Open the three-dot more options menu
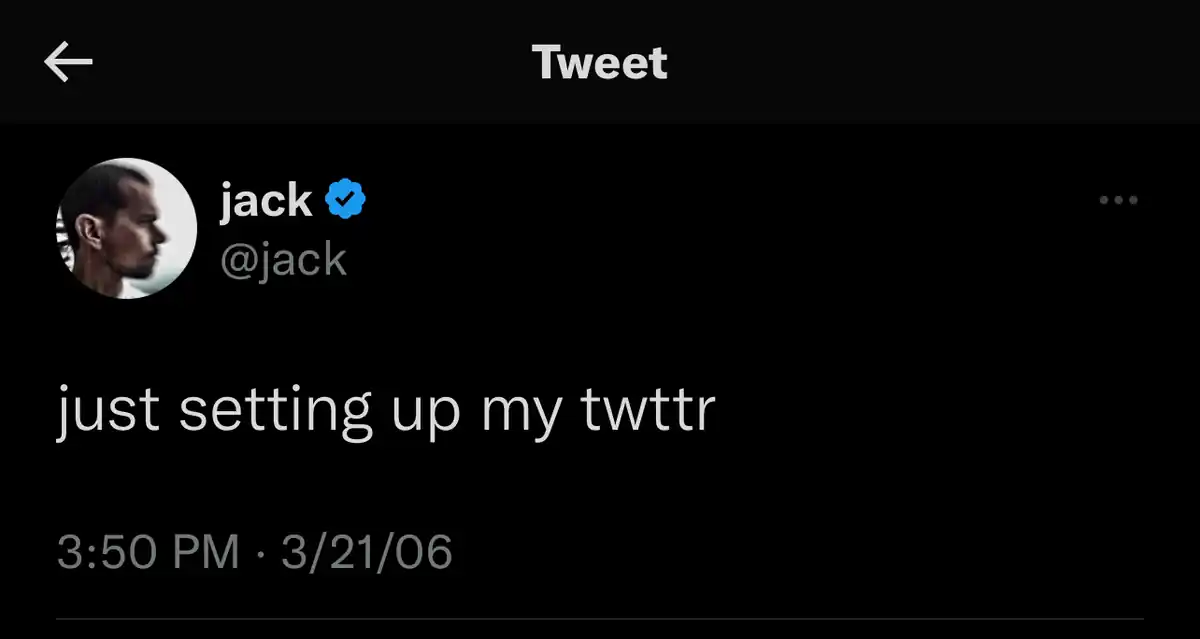Viewport: 1200px width, 639px height. coord(1118,201)
